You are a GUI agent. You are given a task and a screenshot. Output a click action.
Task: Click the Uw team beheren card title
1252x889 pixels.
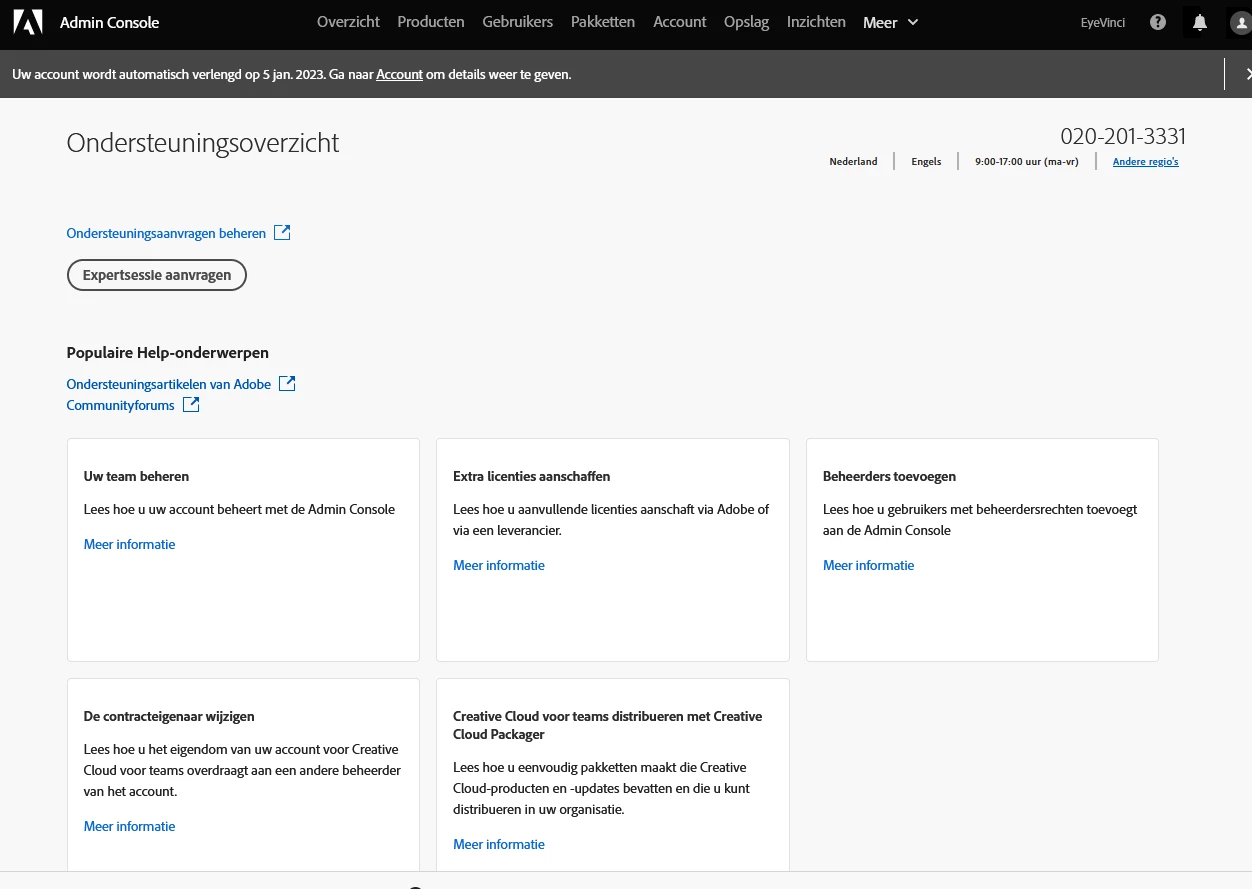[x=137, y=476]
